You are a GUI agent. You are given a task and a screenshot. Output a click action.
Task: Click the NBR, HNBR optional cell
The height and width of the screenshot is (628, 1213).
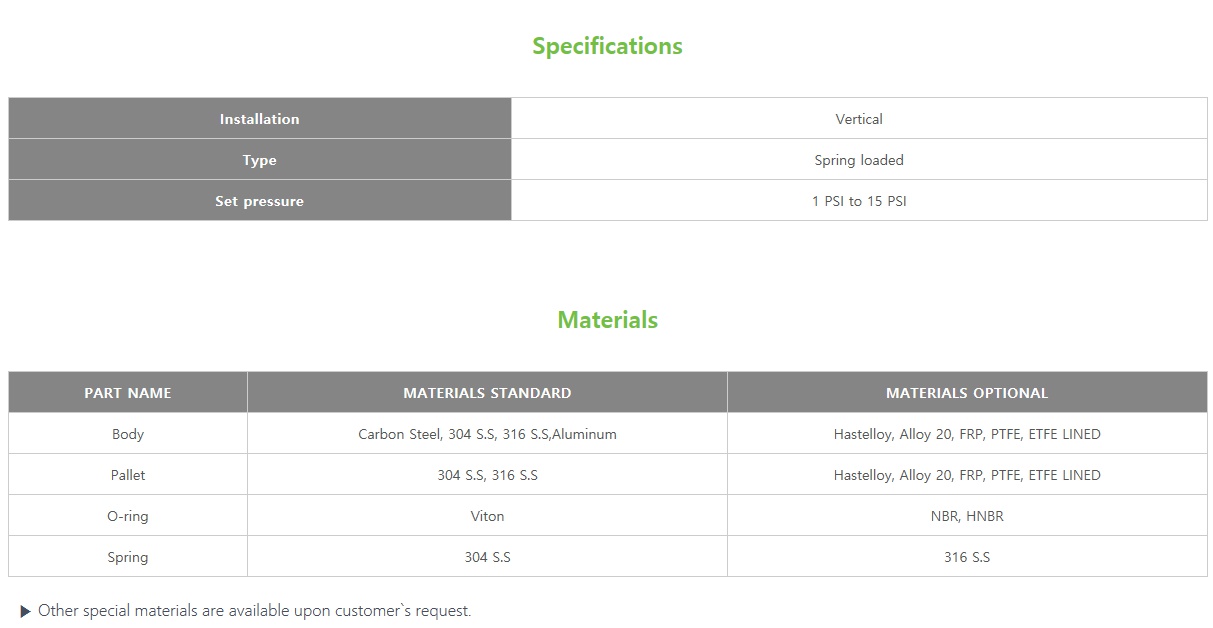pos(967,516)
